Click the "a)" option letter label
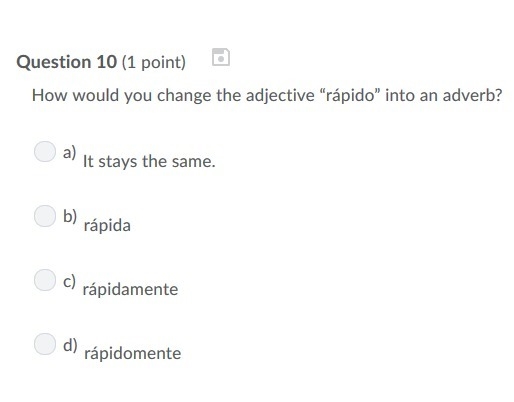This screenshot has height=402, width=514. click(x=69, y=152)
